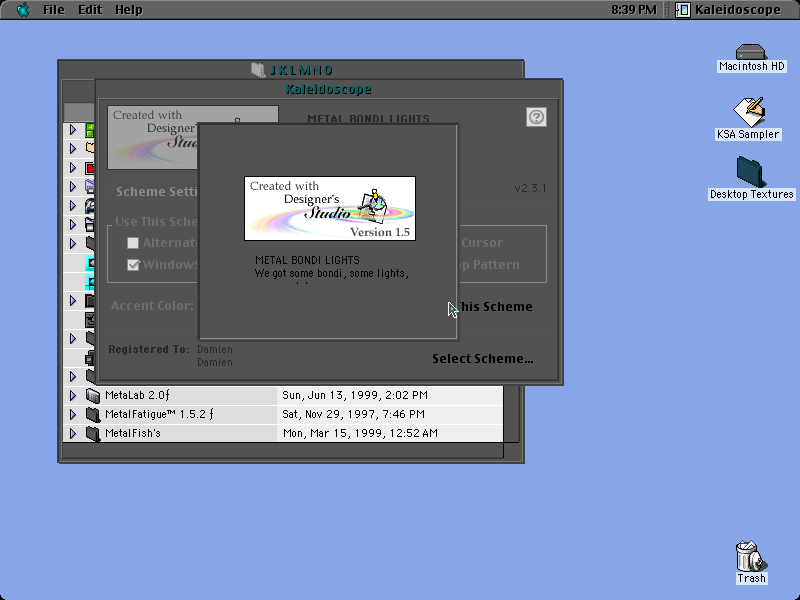This screenshot has height=600, width=800.
Task: Click the This Scheme button
Action: [495, 307]
